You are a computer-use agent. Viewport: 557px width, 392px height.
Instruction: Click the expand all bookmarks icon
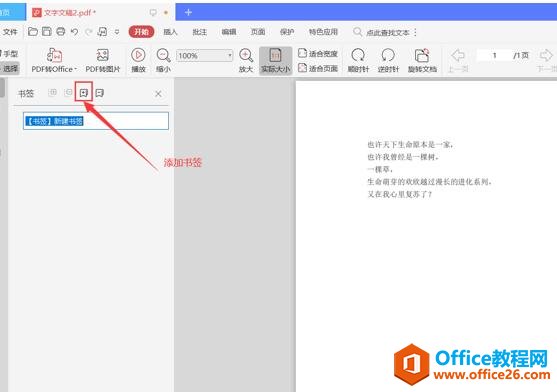tap(53, 93)
